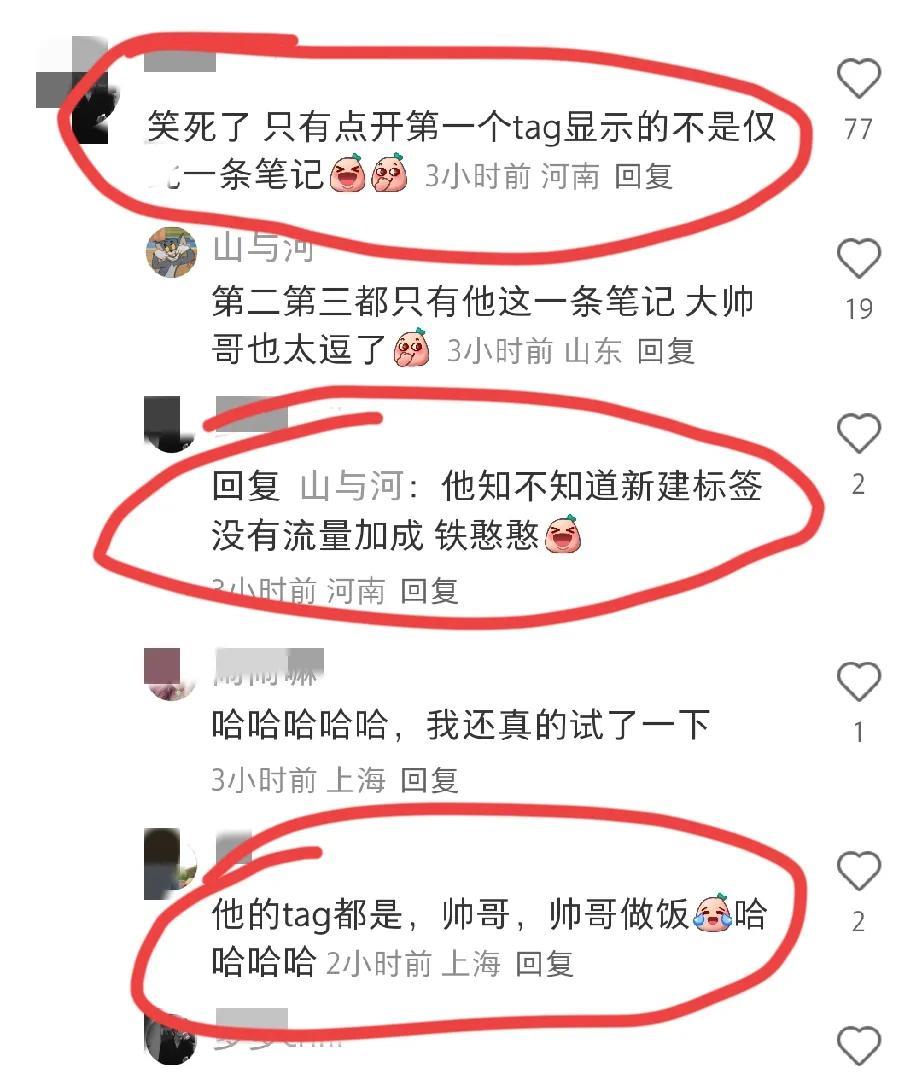Open the 山与河 username profile
The height and width of the screenshot is (1077, 915).
(264, 247)
